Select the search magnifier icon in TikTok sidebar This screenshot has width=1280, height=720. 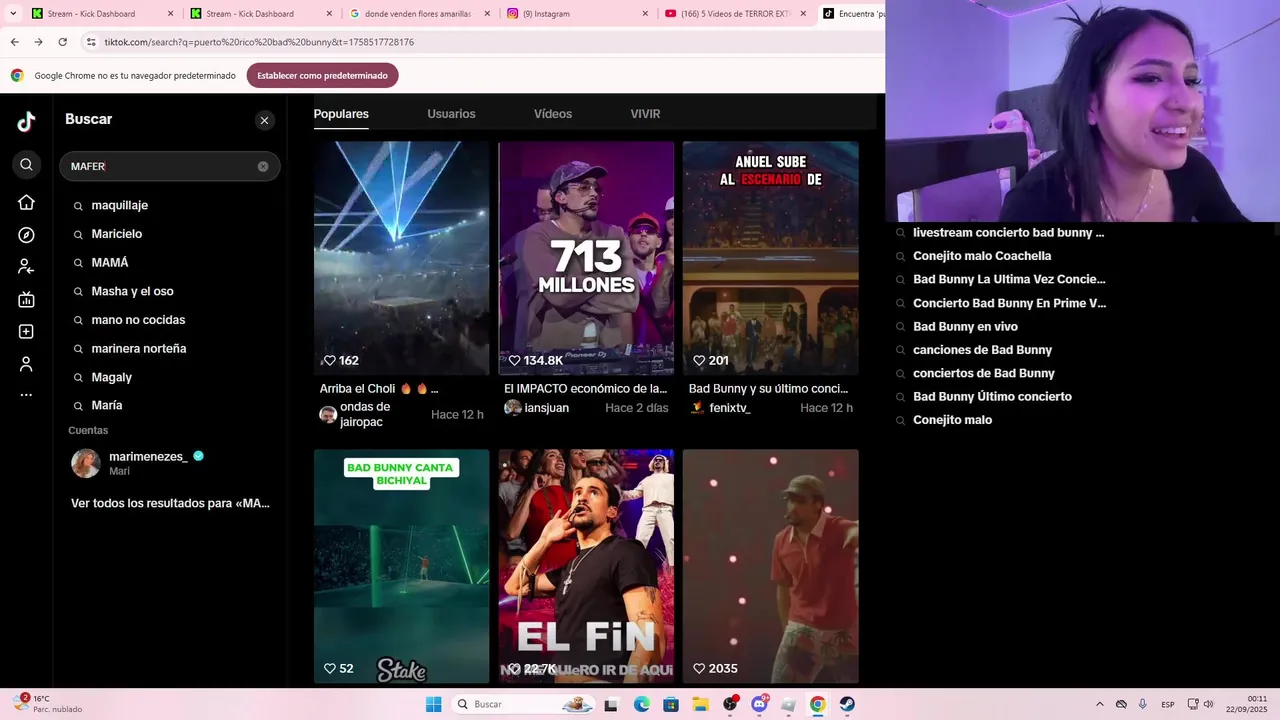[26, 165]
